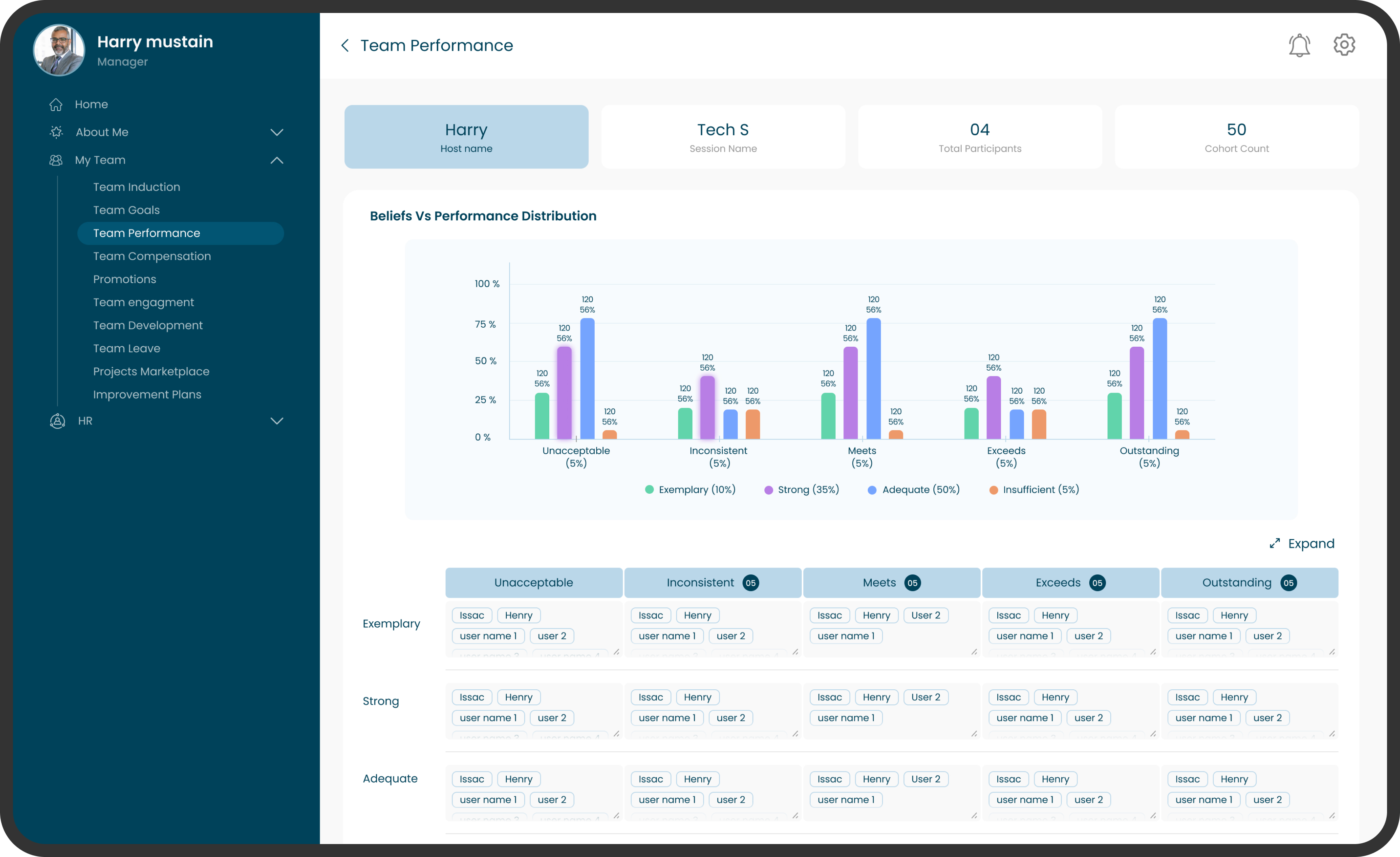This screenshot has width=1400, height=857.
Task: Click the 05 badge on Exceeds
Action: pos(1097,583)
